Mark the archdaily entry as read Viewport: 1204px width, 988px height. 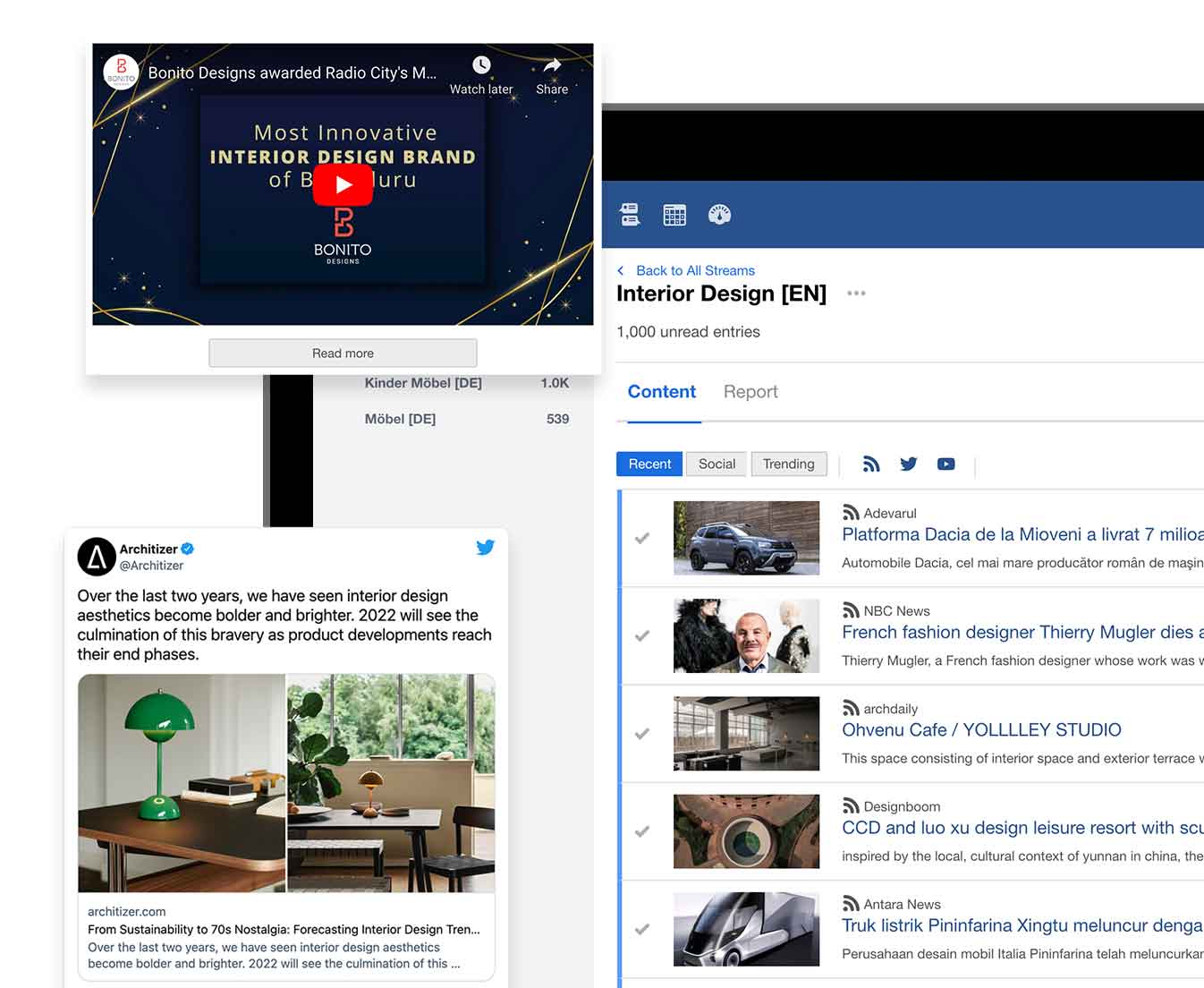point(642,733)
